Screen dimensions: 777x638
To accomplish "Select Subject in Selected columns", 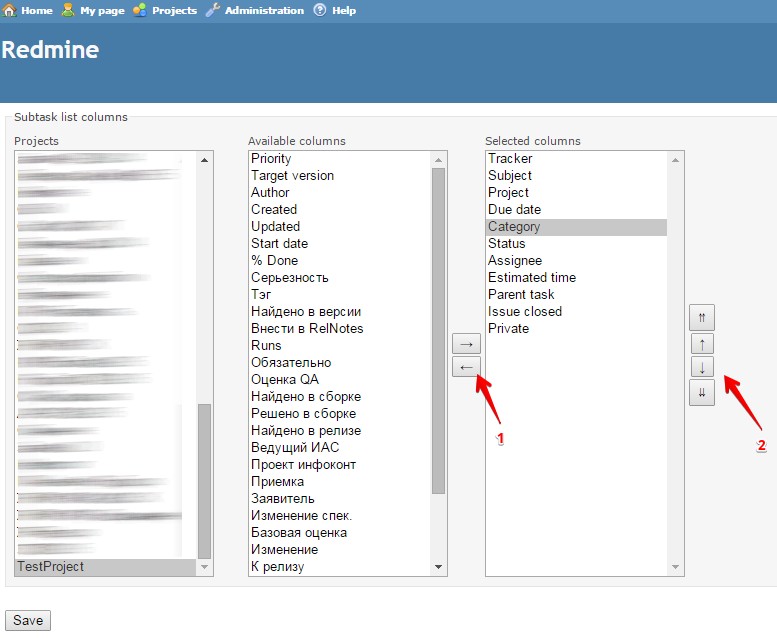I will coord(576,175).
